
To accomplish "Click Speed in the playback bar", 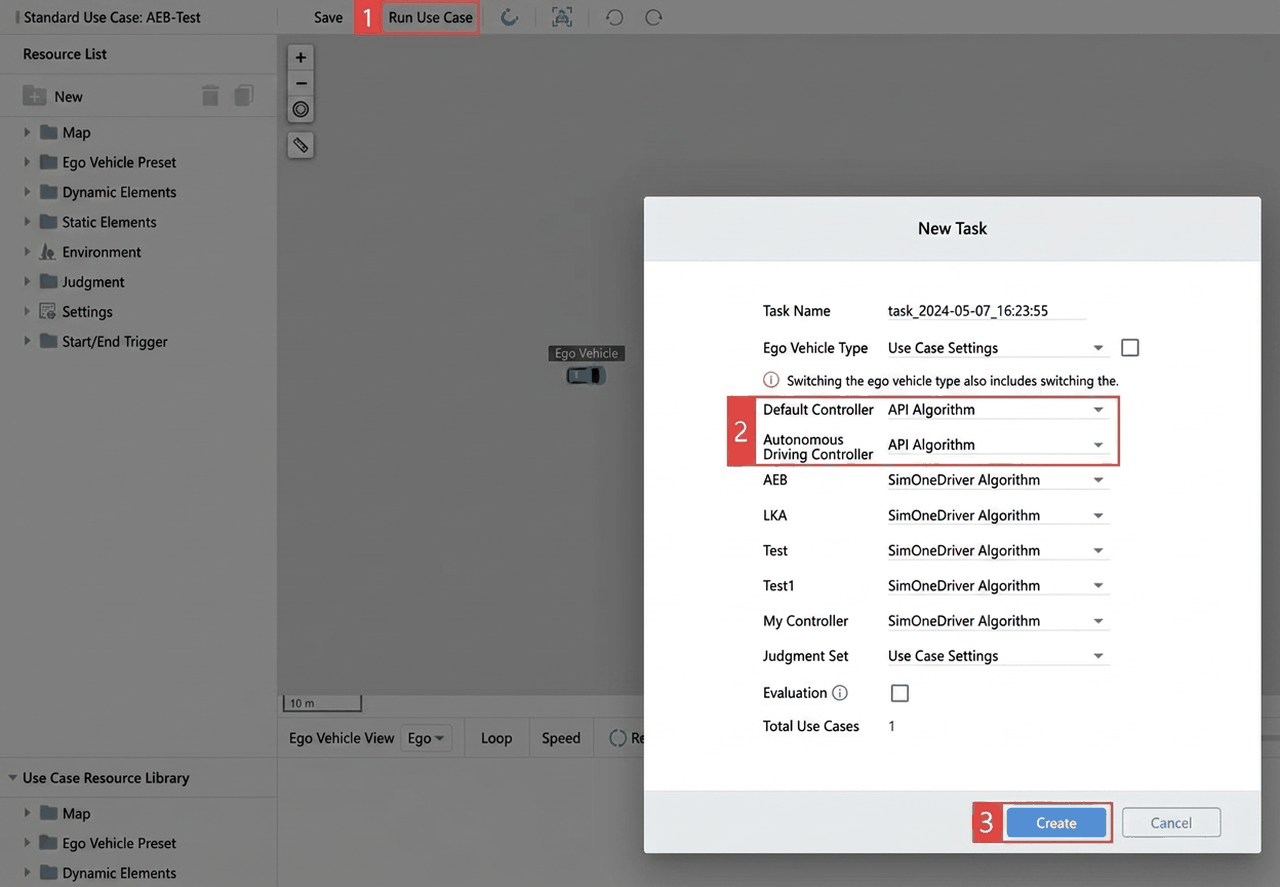I will [561, 738].
